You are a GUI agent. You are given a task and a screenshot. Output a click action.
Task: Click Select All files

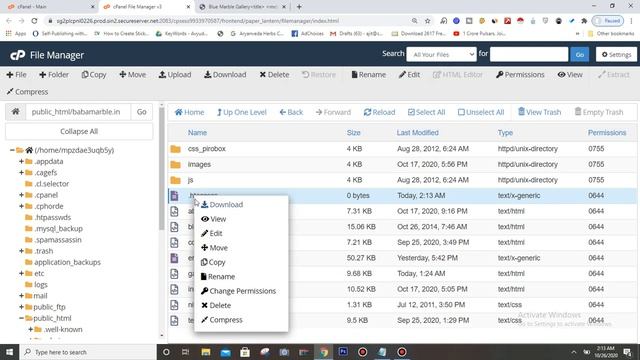(x=427, y=112)
